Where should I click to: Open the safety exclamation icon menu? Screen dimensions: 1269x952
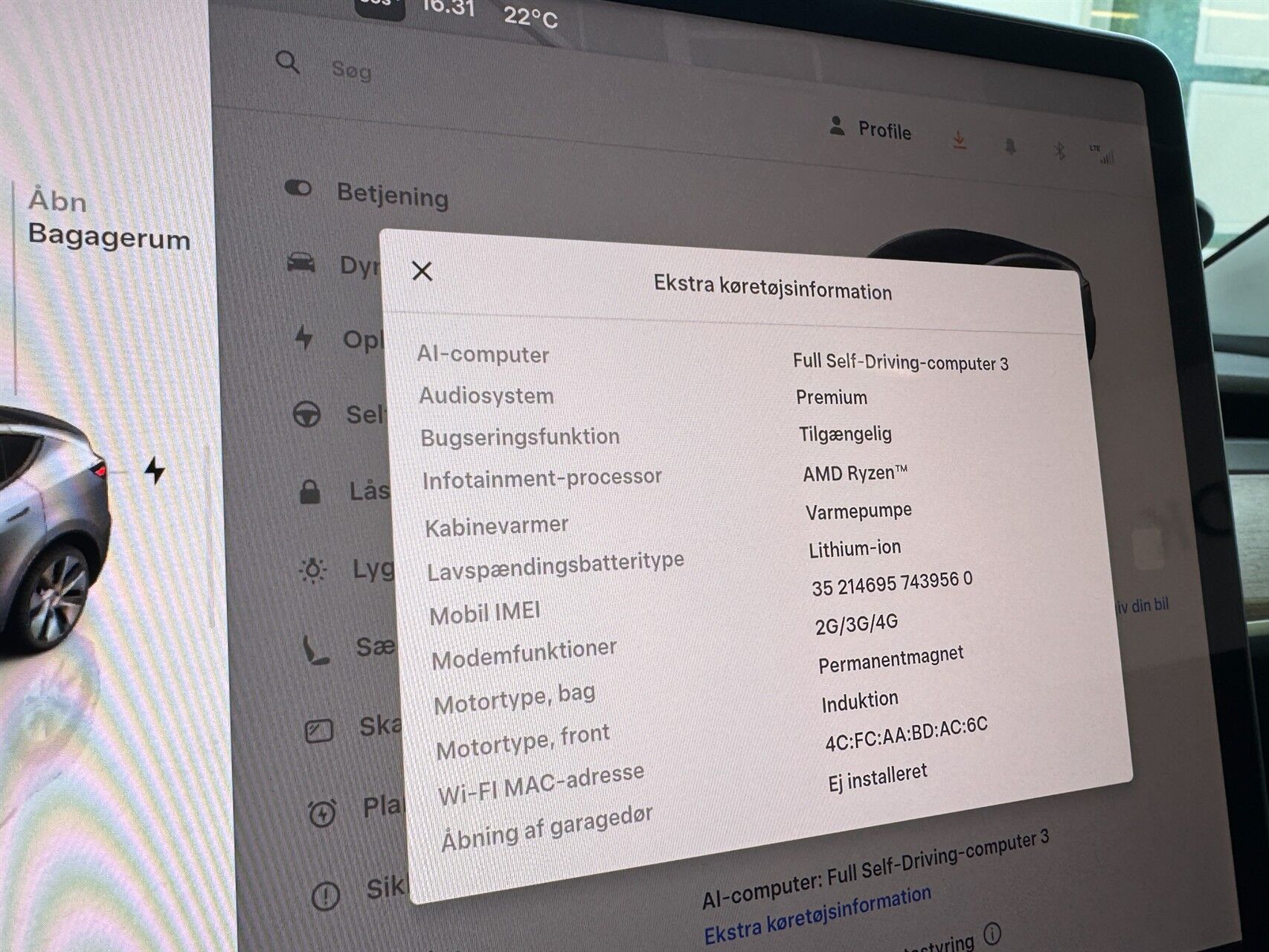click(326, 895)
